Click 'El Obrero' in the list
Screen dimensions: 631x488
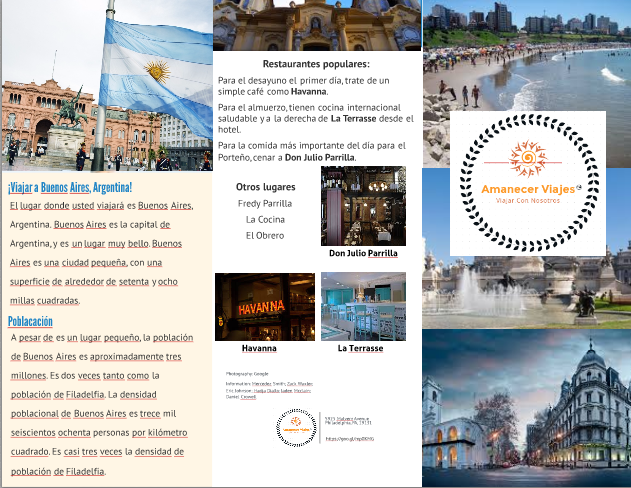coord(265,235)
